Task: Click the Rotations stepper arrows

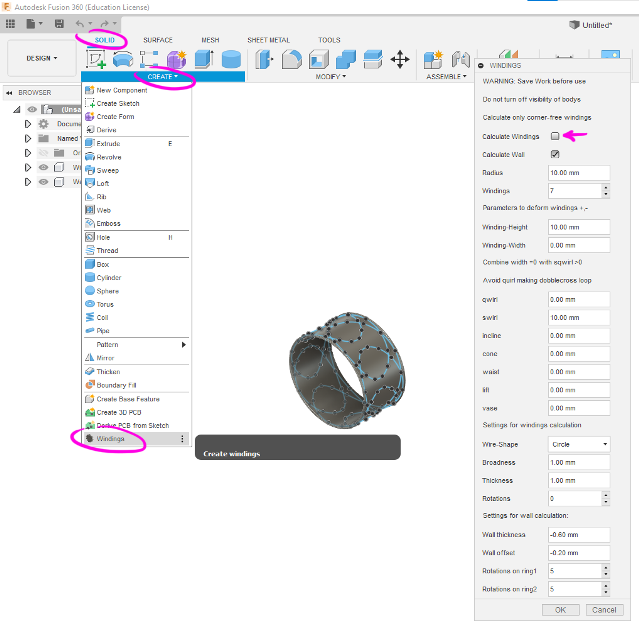Action: coord(606,499)
